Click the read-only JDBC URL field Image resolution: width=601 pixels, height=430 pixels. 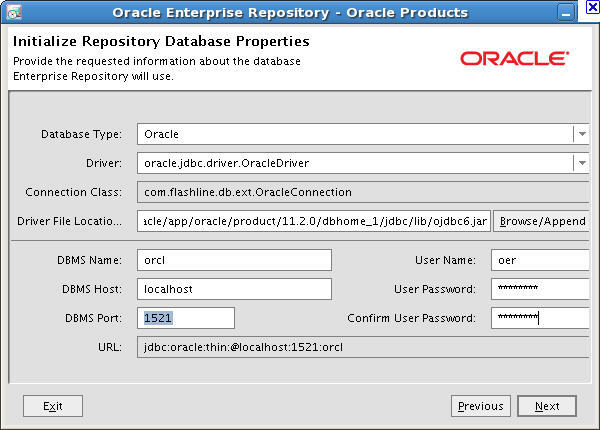point(362,347)
